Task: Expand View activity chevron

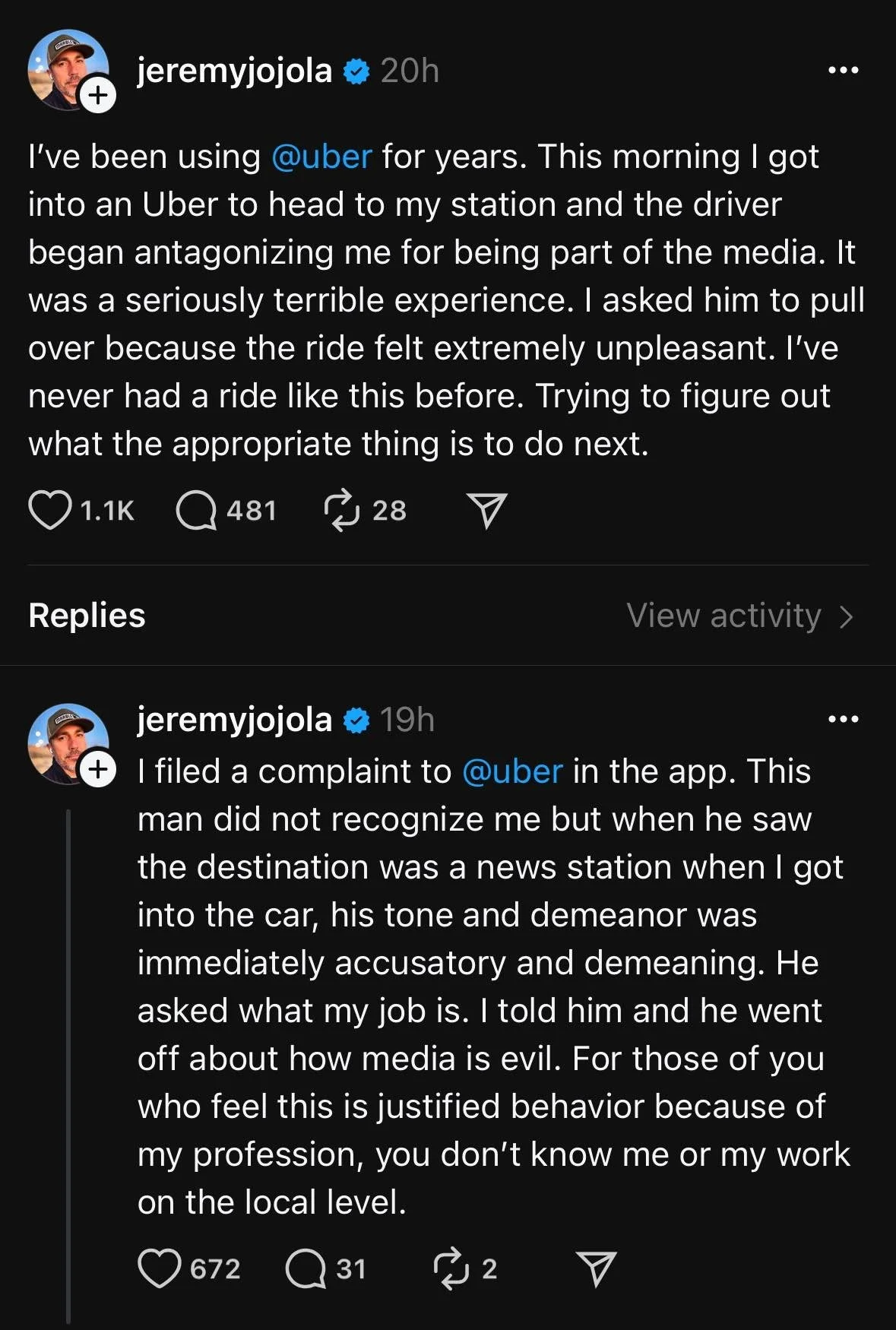Action: (847, 616)
